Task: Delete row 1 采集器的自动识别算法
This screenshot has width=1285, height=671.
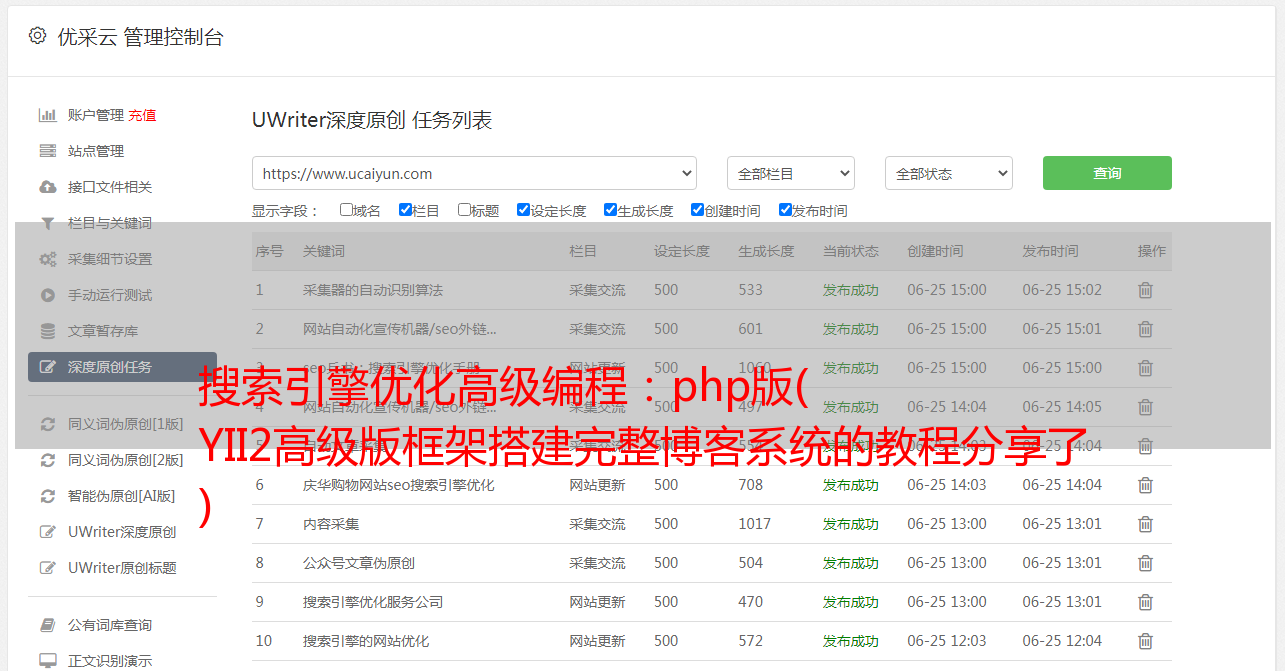Action: (1146, 290)
